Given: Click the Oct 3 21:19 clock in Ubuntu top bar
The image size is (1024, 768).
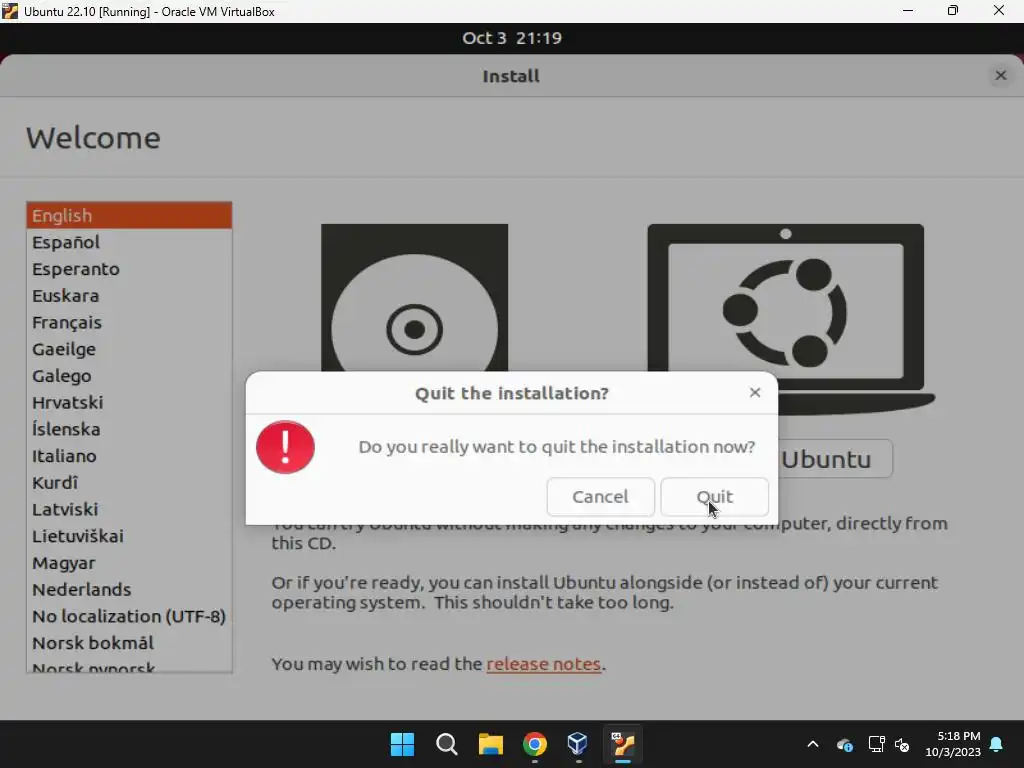Looking at the screenshot, I should point(512,38).
